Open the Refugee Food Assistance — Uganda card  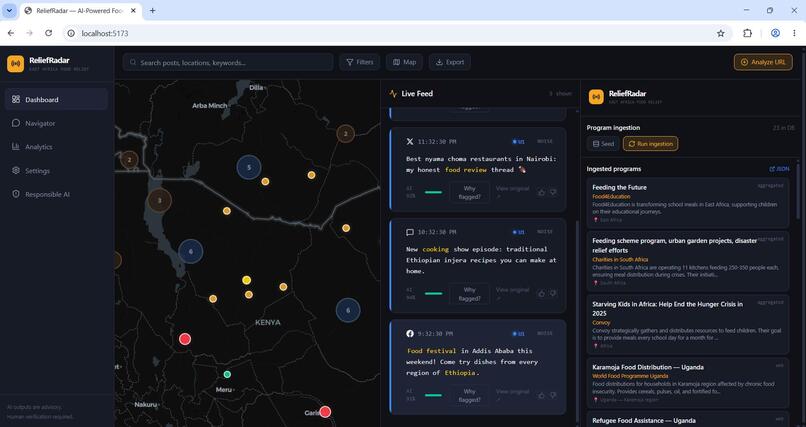coord(688,420)
